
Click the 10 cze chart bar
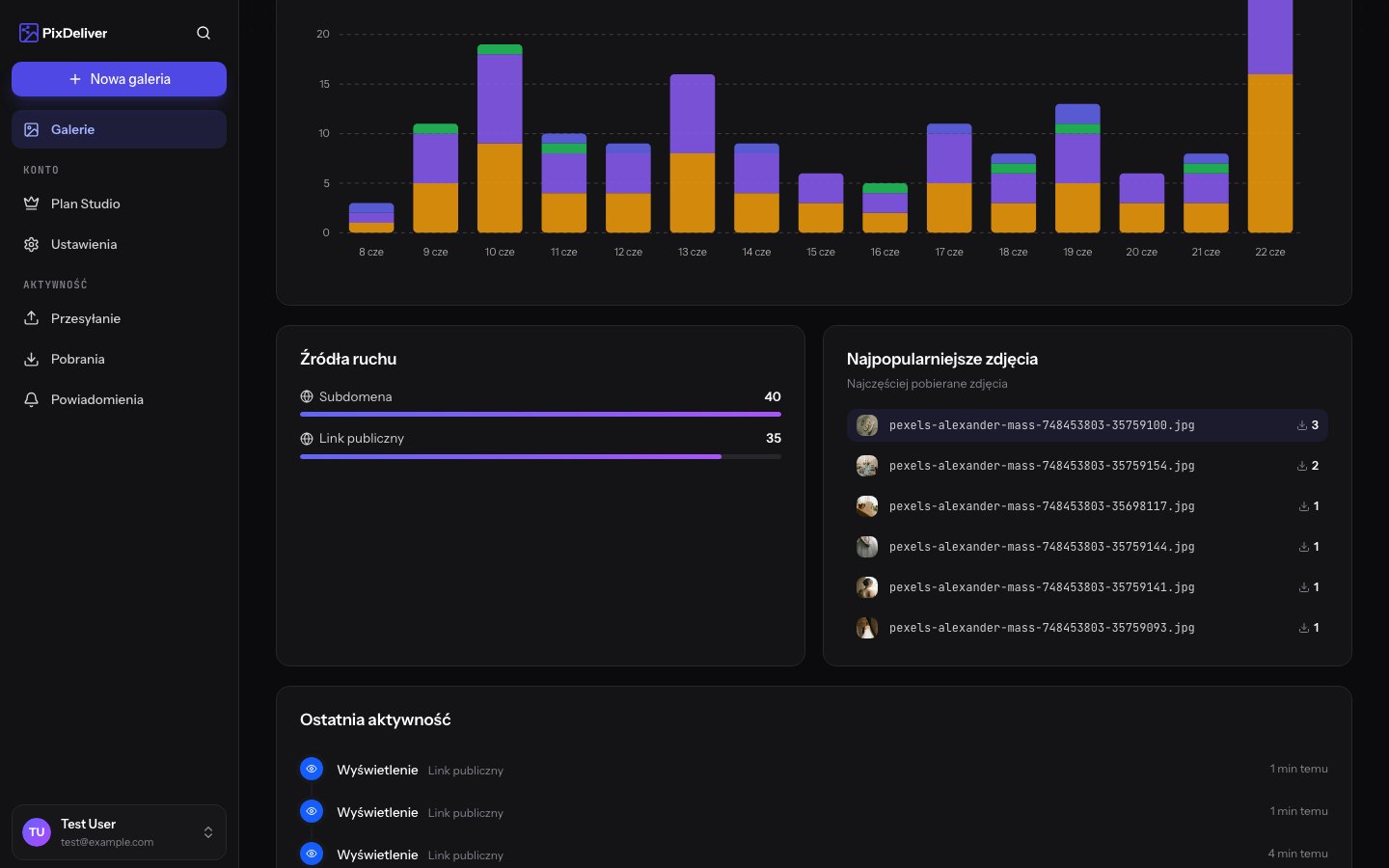(x=500, y=139)
